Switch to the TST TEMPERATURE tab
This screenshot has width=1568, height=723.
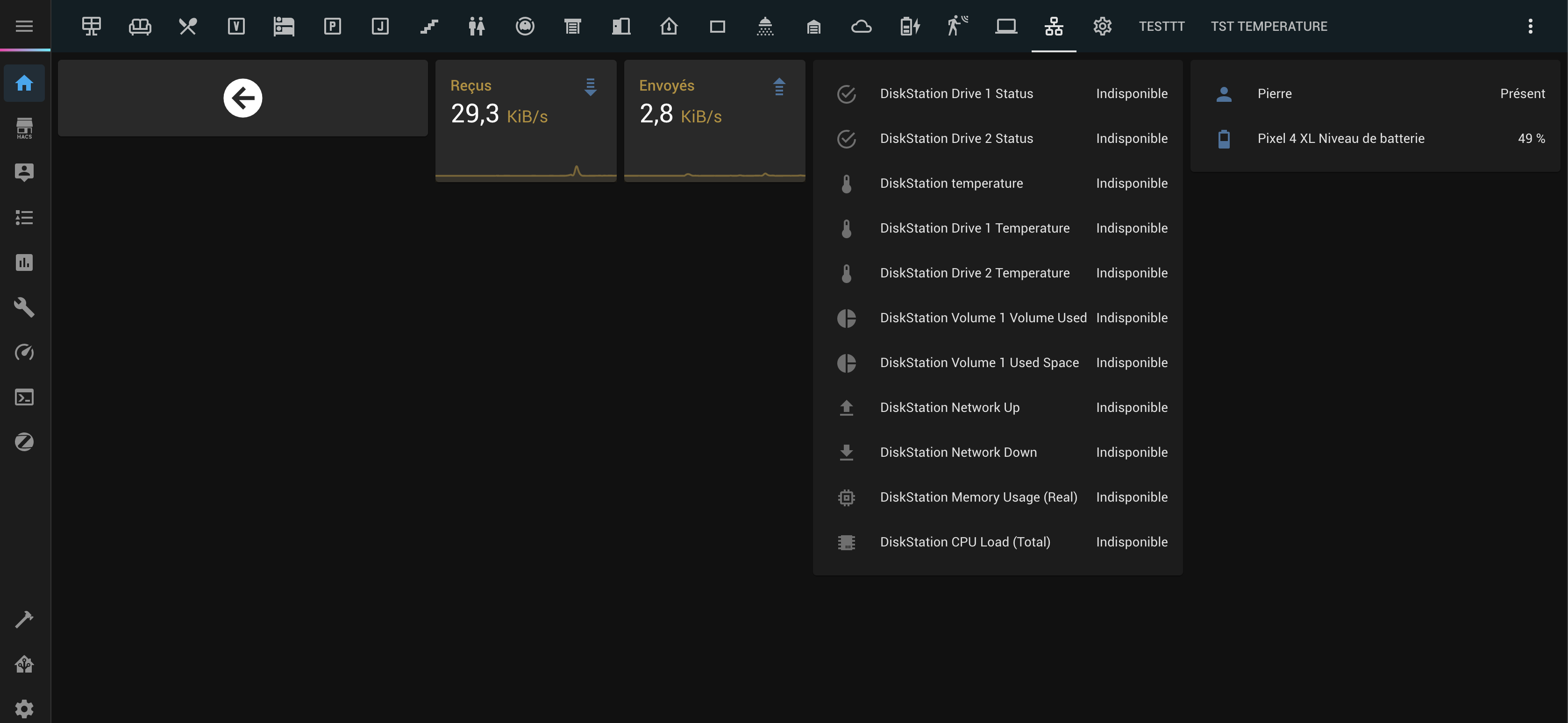1269,26
